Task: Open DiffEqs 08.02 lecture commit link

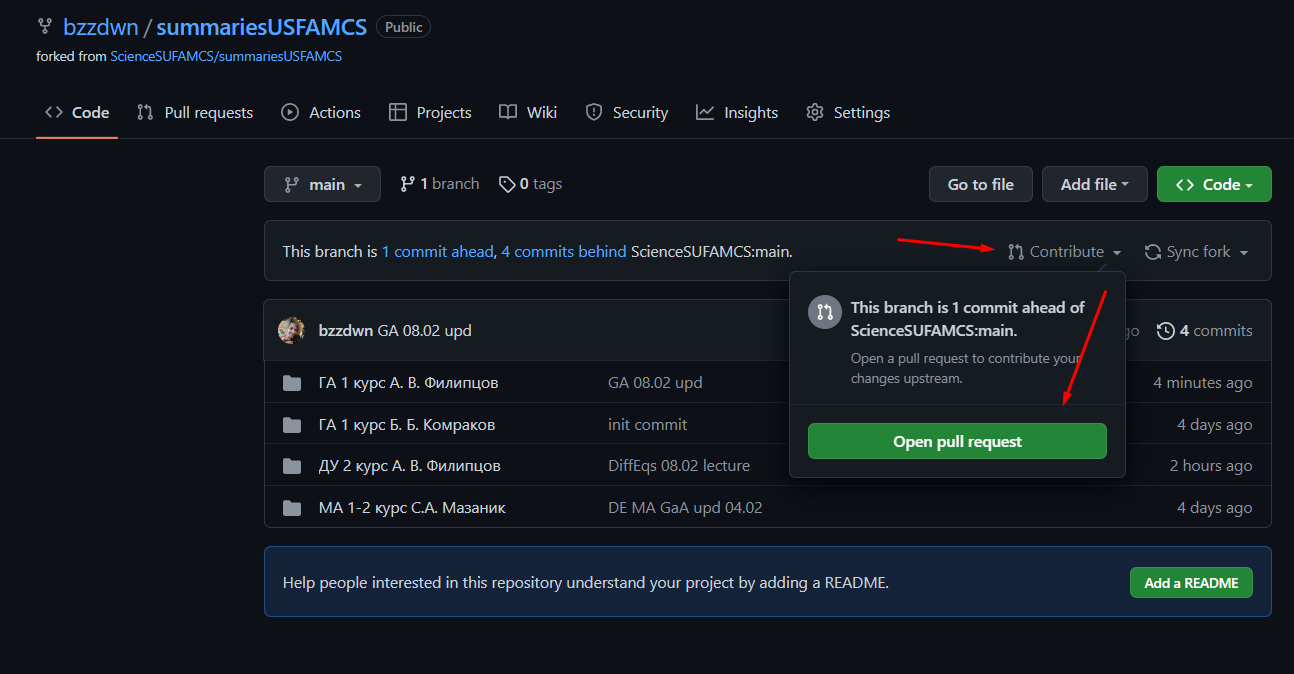Action: [679, 466]
